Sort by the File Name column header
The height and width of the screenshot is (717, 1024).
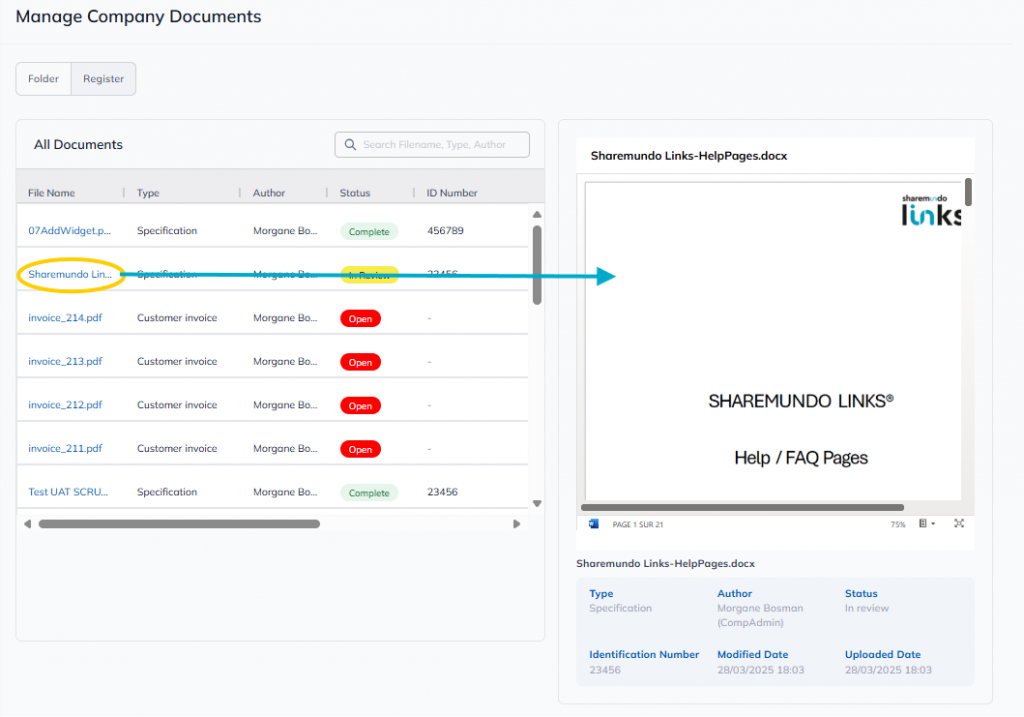(51, 193)
